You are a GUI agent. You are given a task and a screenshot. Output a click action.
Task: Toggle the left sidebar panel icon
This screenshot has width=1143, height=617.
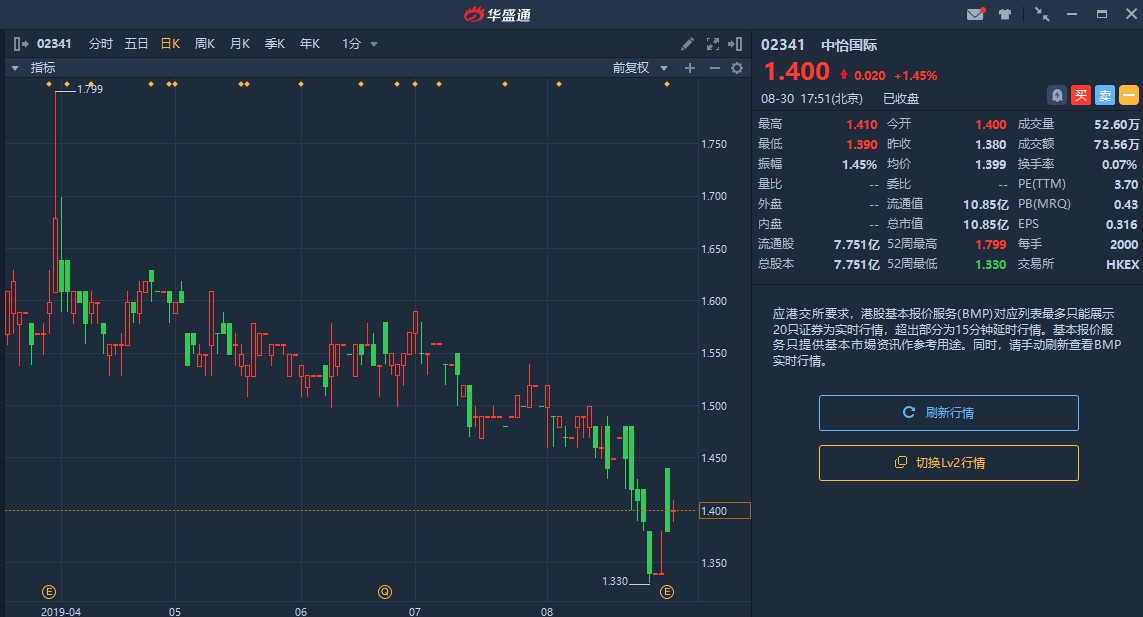21,44
